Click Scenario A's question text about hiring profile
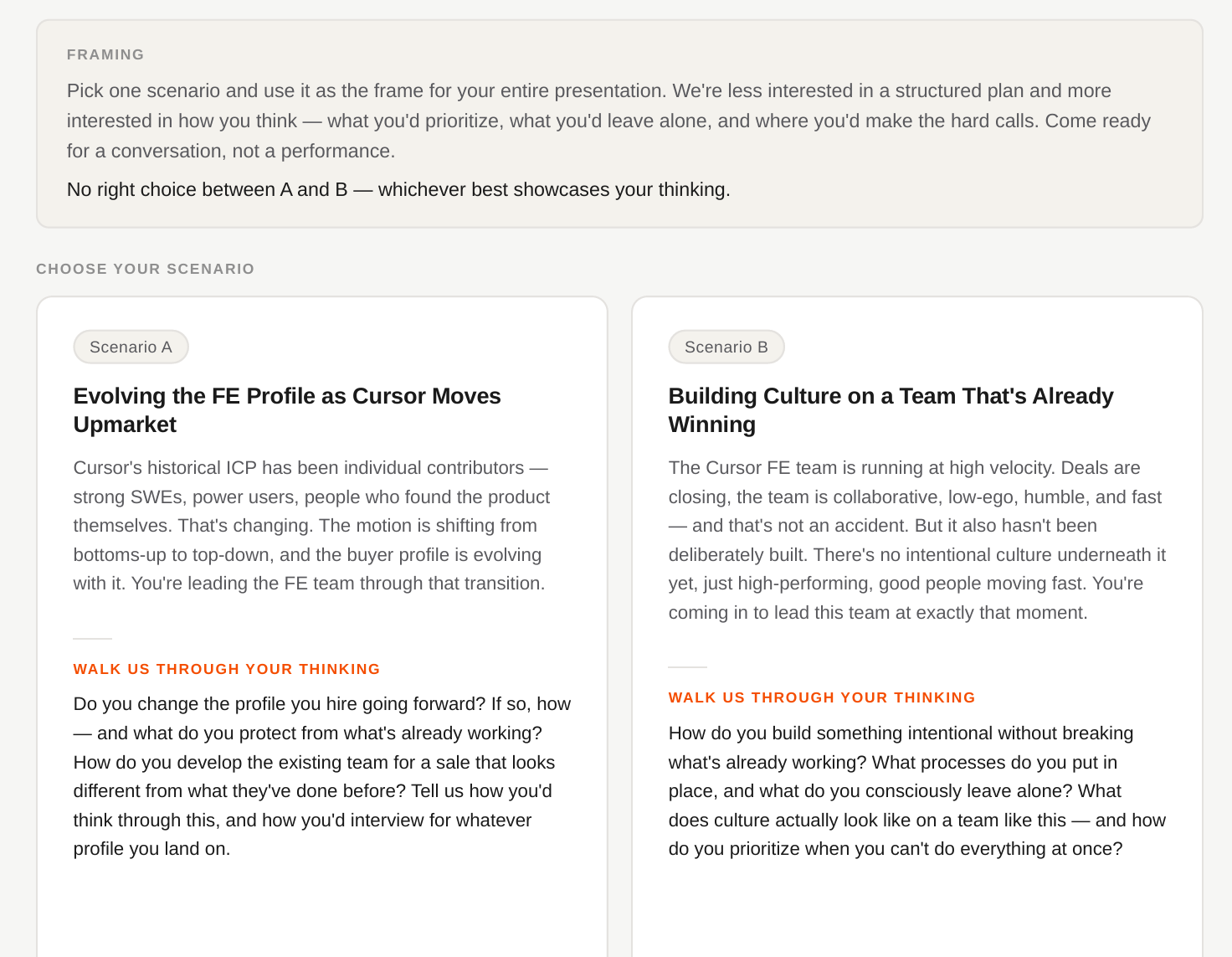The image size is (1232, 957). click(322, 776)
